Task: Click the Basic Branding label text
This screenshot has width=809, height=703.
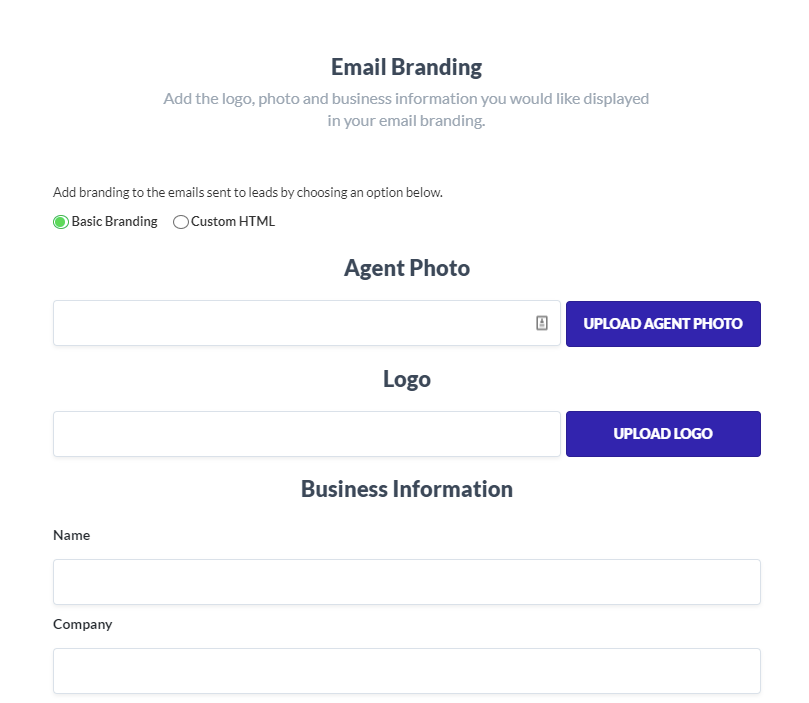Action: click(114, 222)
